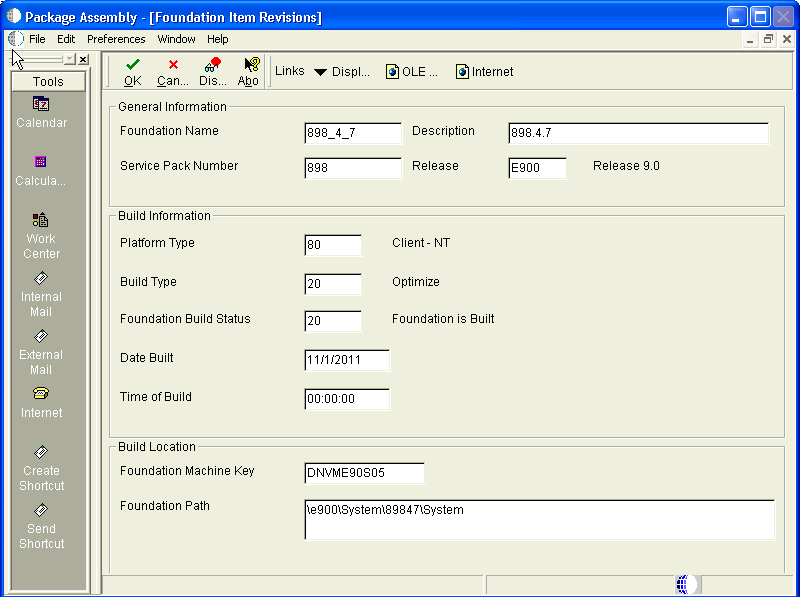Screen dimensions: 801x597
Task: Open the Work Center icon
Action: click(40, 220)
